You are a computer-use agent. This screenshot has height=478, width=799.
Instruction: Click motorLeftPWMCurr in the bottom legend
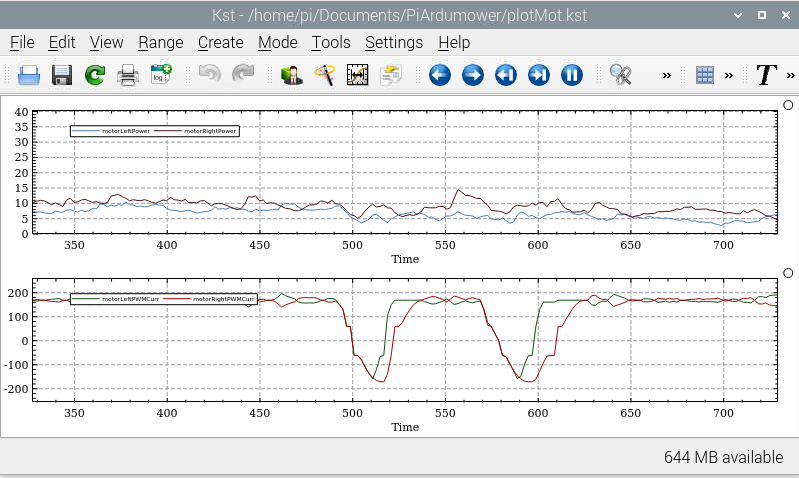click(130, 299)
